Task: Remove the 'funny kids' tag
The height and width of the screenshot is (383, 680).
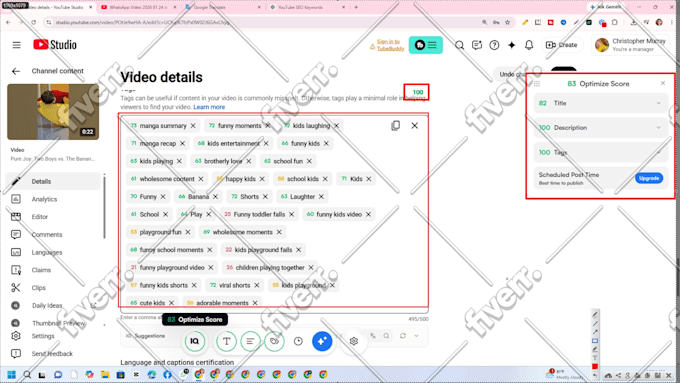Action: pyautogui.click(x=326, y=143)
